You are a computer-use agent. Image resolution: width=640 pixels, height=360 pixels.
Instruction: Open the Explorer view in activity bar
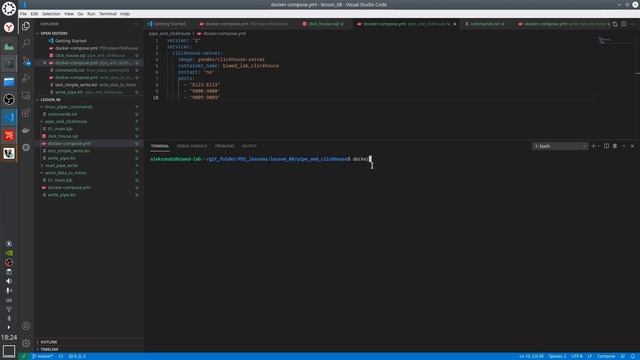point(26,26)
